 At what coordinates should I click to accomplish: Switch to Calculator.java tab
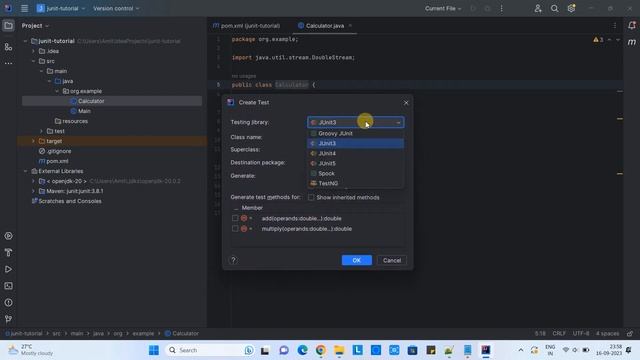tap(325, 26)
